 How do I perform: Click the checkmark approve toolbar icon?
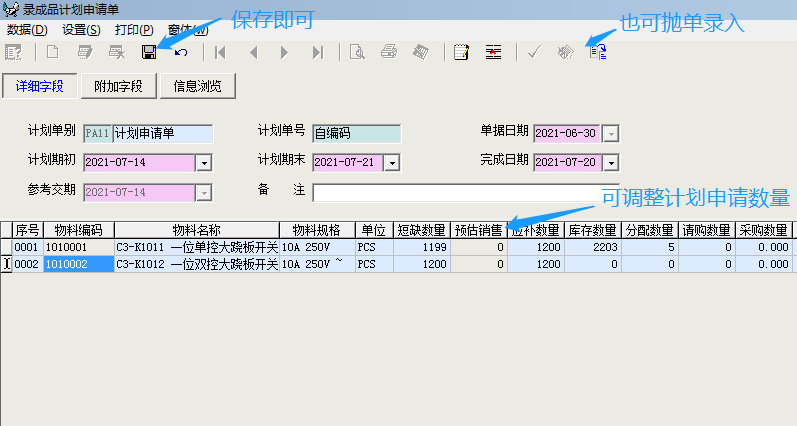pos(534,52)
